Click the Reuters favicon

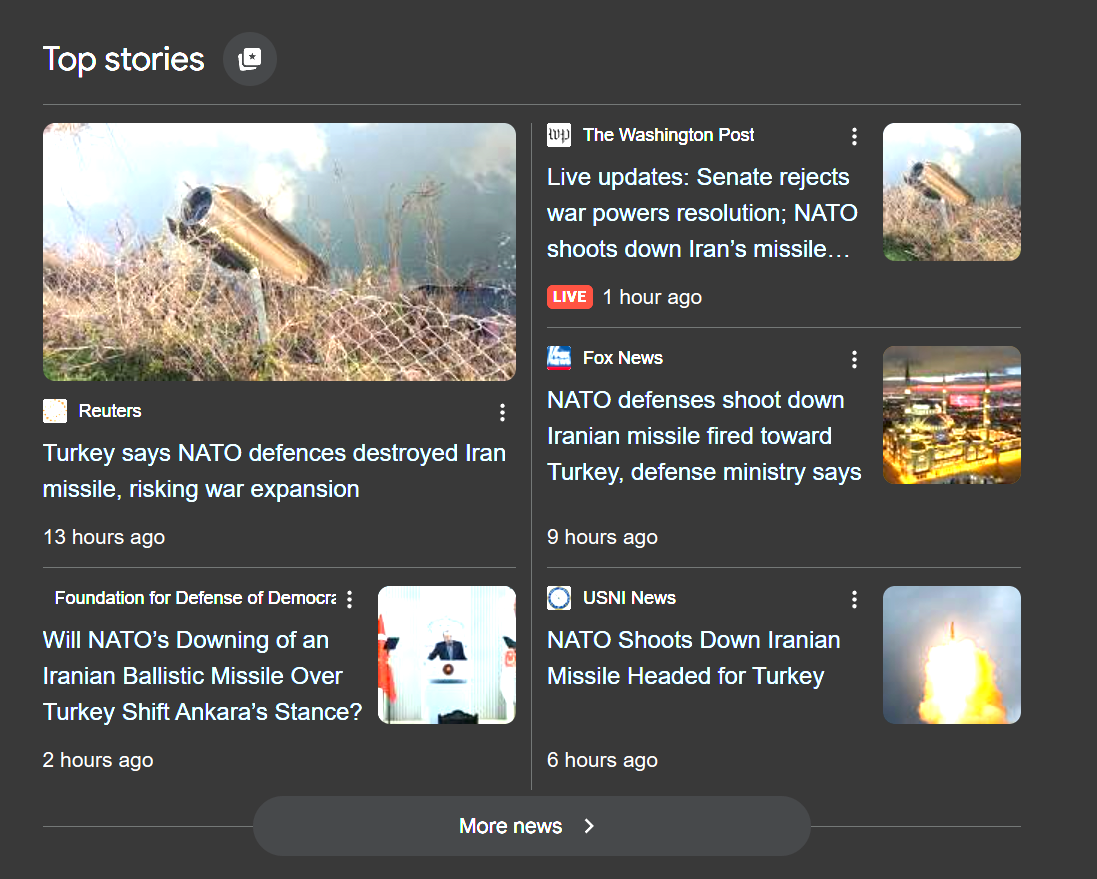coord(55,411)
